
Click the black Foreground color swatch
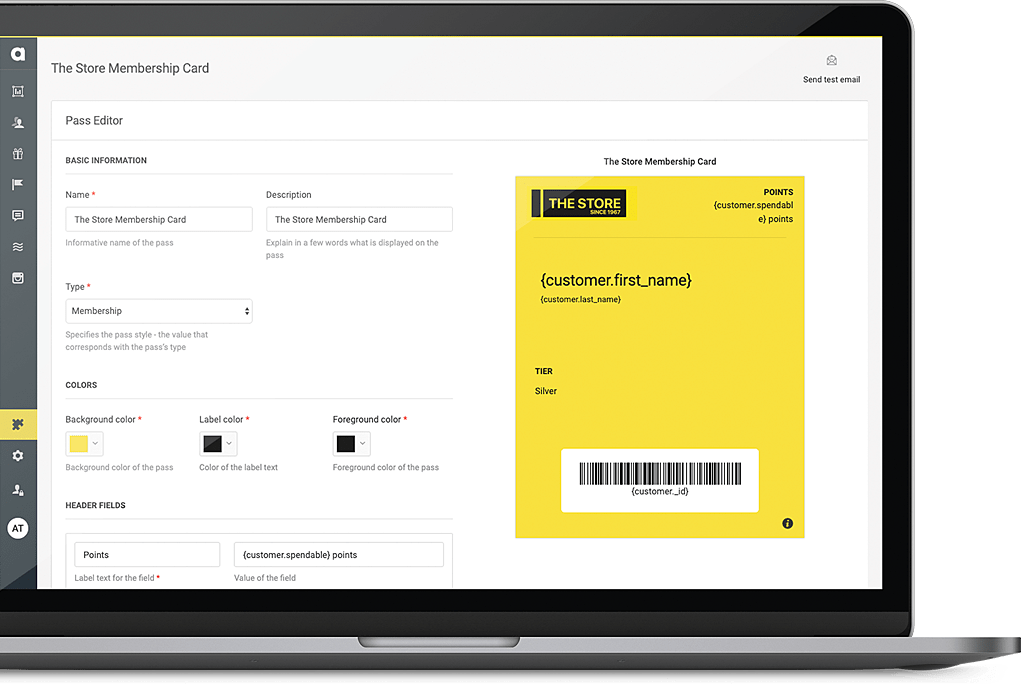click(346, 444)
